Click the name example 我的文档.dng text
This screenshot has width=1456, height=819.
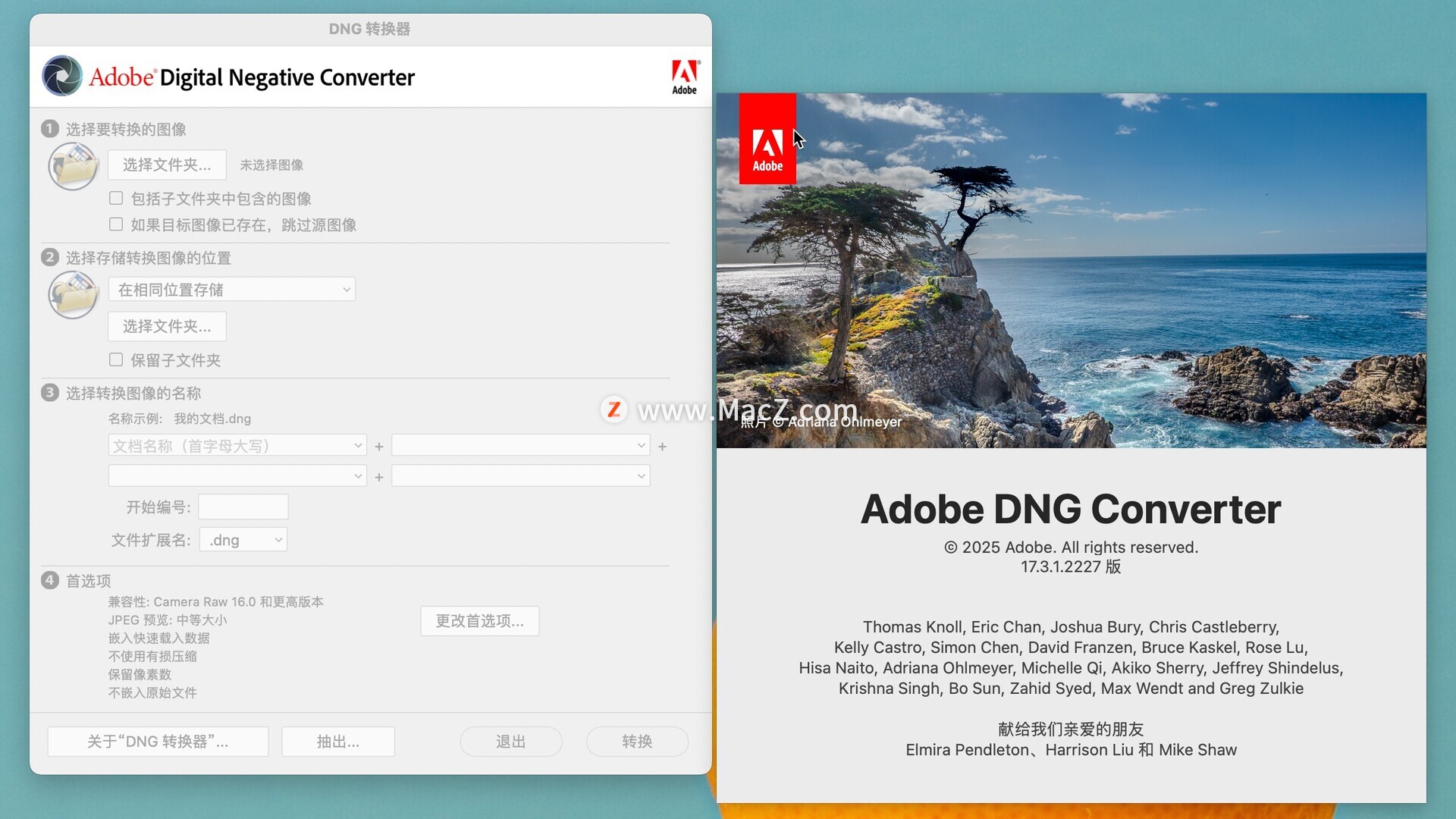coord(212,419)
